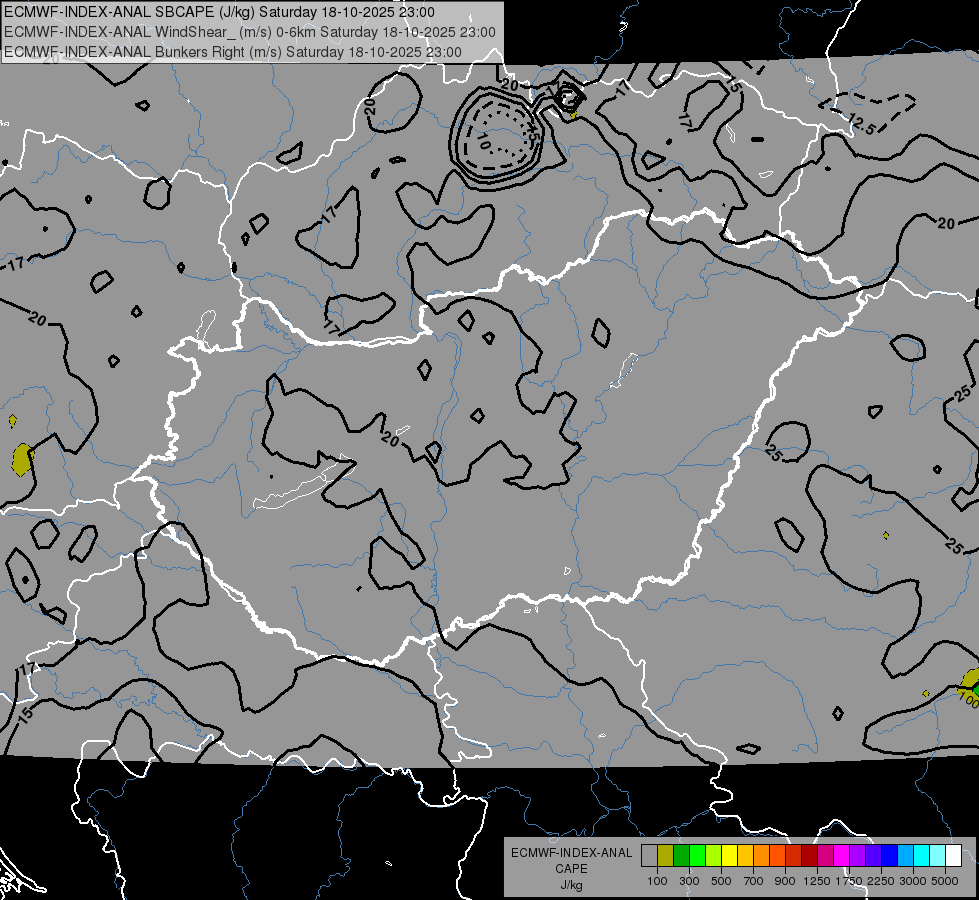Screen dimensions: 979x900
Task: Click the 12.5 dashed contour label
Action: click(x=862, y=124)
